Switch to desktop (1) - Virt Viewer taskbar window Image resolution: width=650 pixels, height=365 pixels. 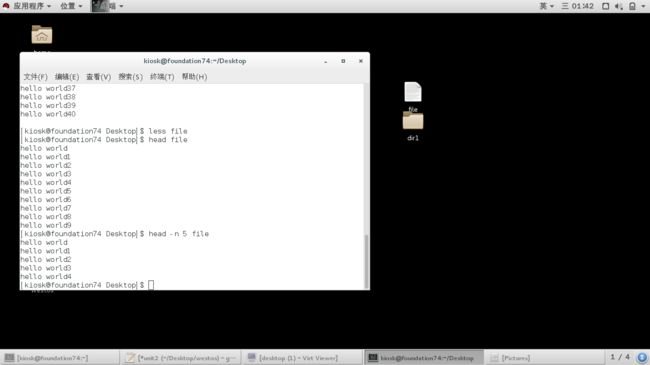coord(302,358)
